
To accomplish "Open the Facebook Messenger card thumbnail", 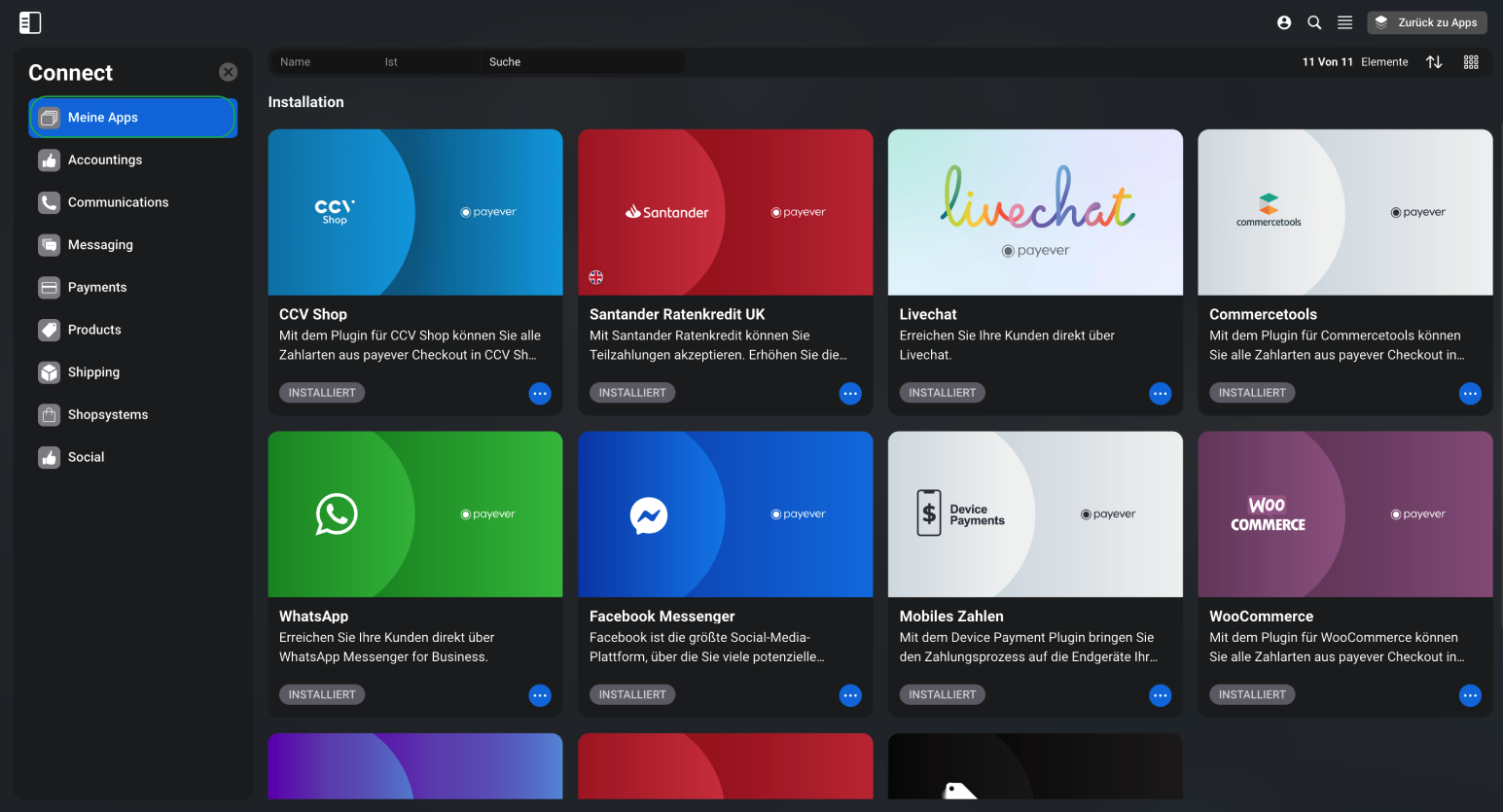I will (726, 514).
